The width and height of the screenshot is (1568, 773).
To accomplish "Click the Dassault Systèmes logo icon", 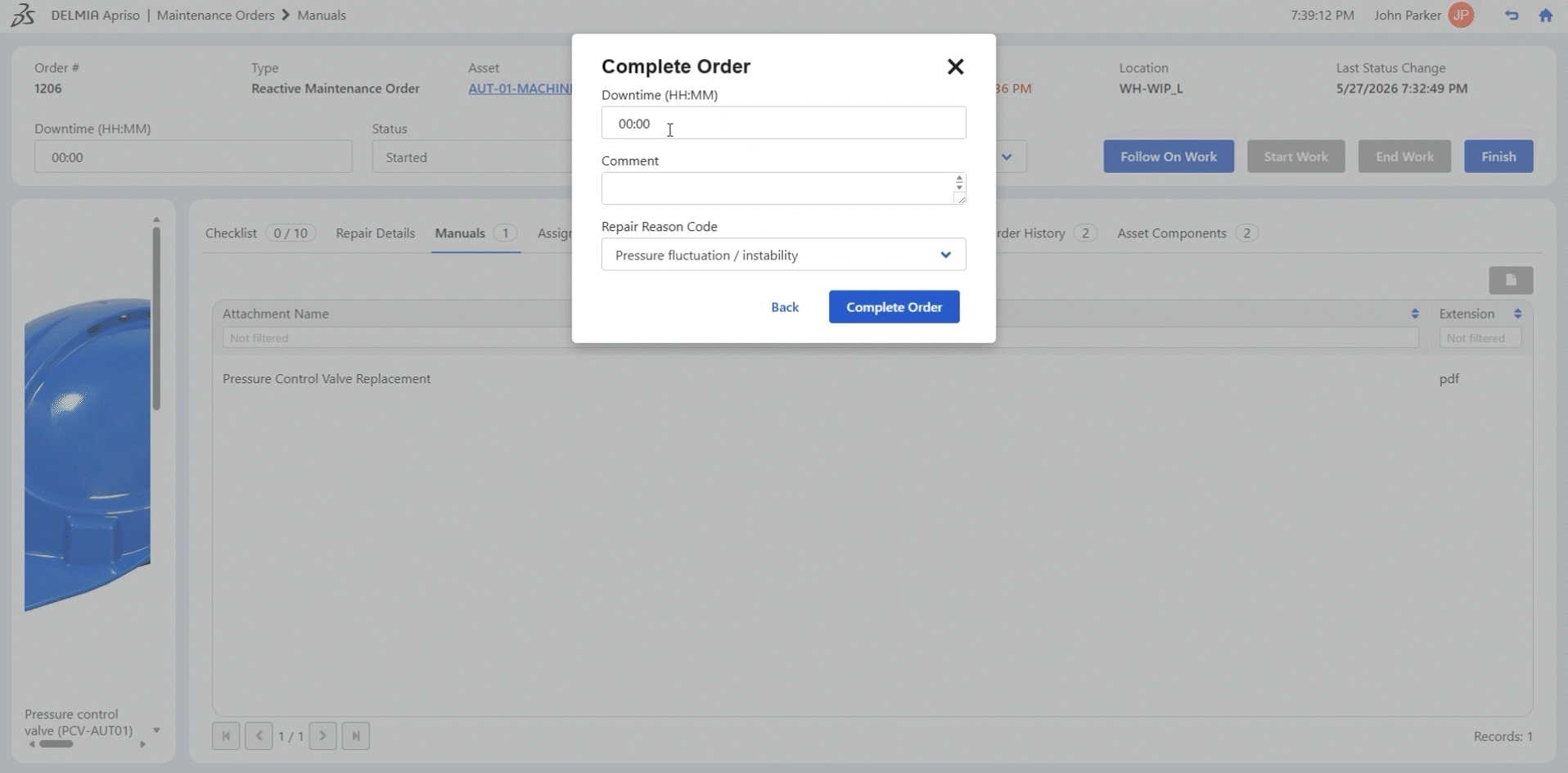I will 23,15.
